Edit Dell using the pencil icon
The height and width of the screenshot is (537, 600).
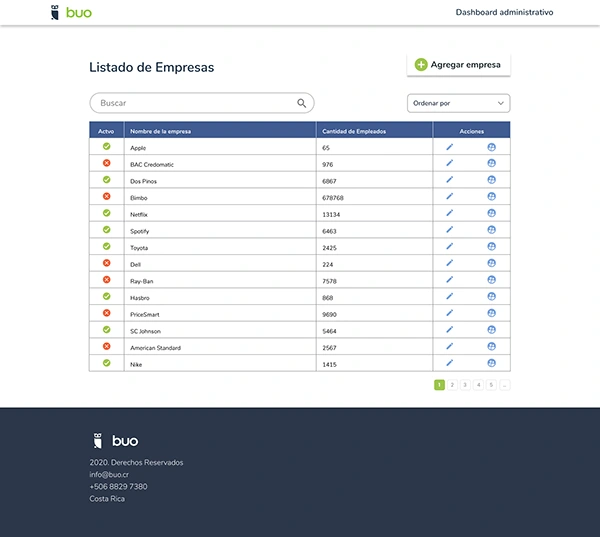(x=450, y=263)
